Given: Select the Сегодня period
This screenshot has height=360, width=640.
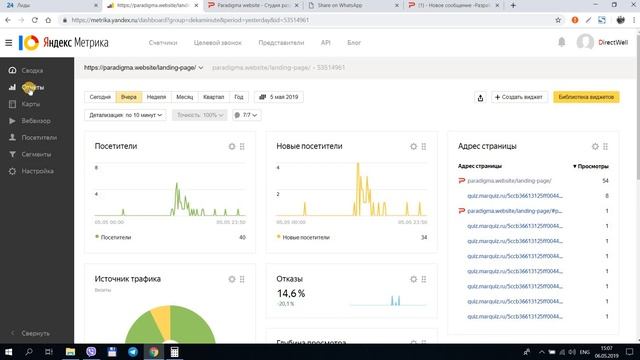Looking at the screenshot, I should tap(100, 97).
